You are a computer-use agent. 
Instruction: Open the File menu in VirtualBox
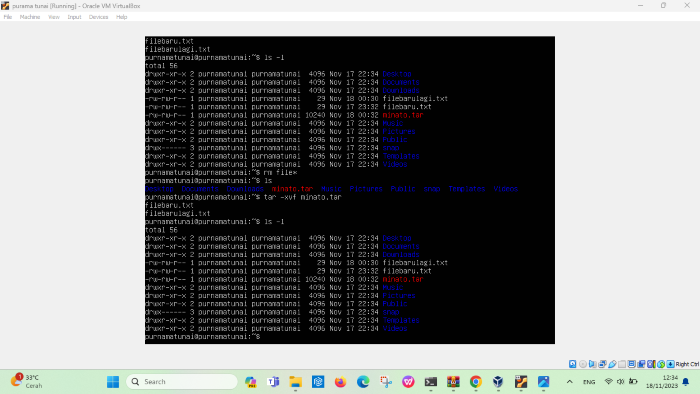click(x=8, y=17)
